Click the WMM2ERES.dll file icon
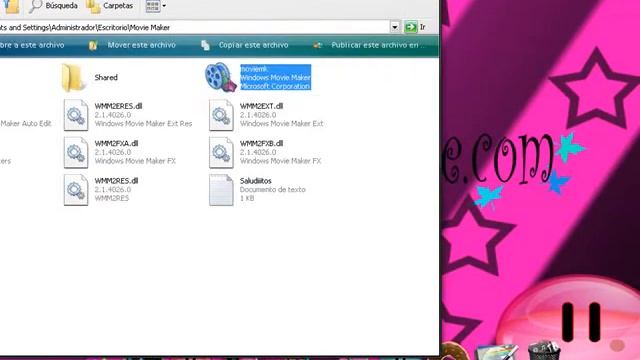Screen dimensions: 640x360 point(76,115)
